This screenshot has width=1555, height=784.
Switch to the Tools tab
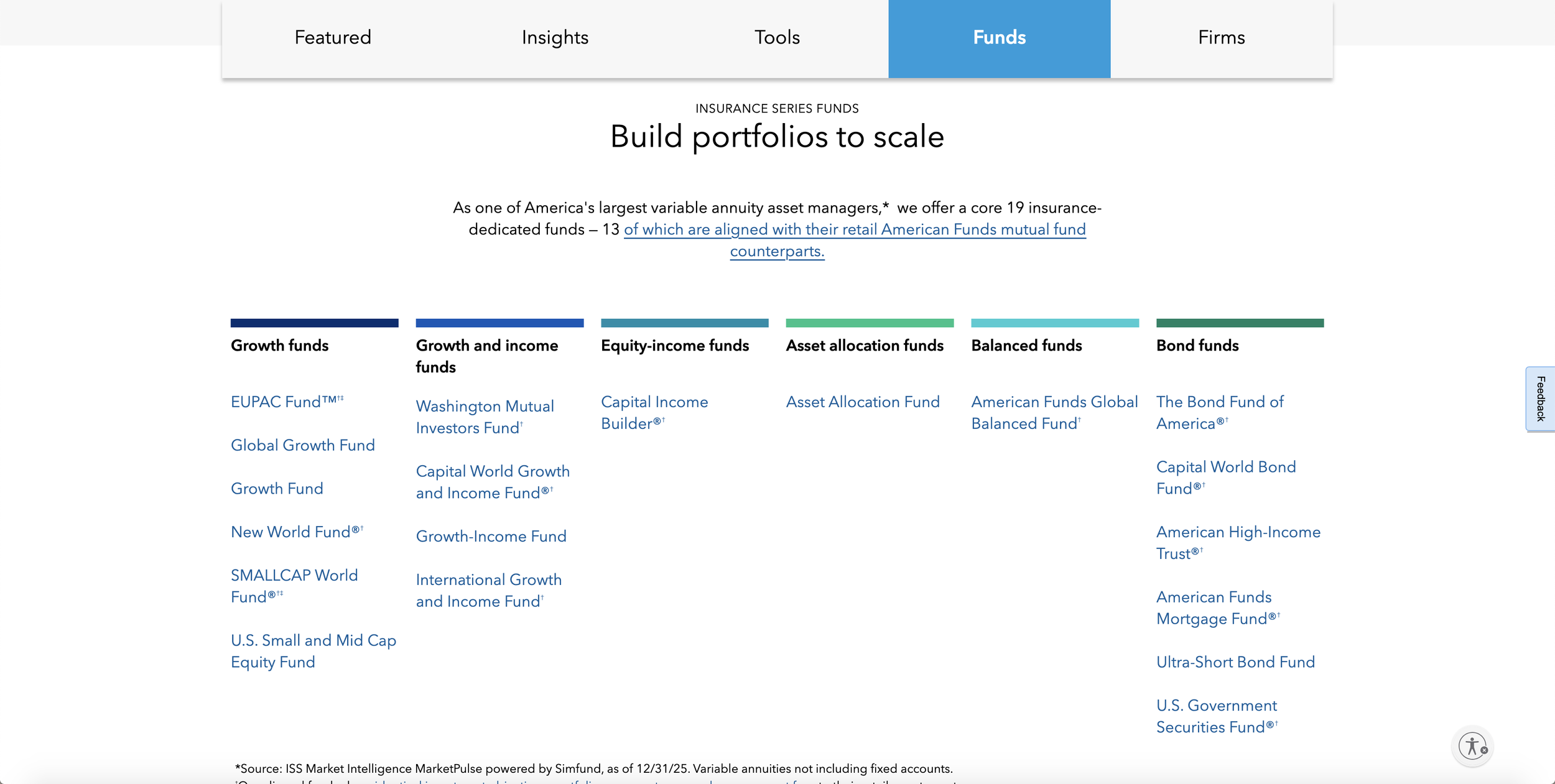coord(777,38)
